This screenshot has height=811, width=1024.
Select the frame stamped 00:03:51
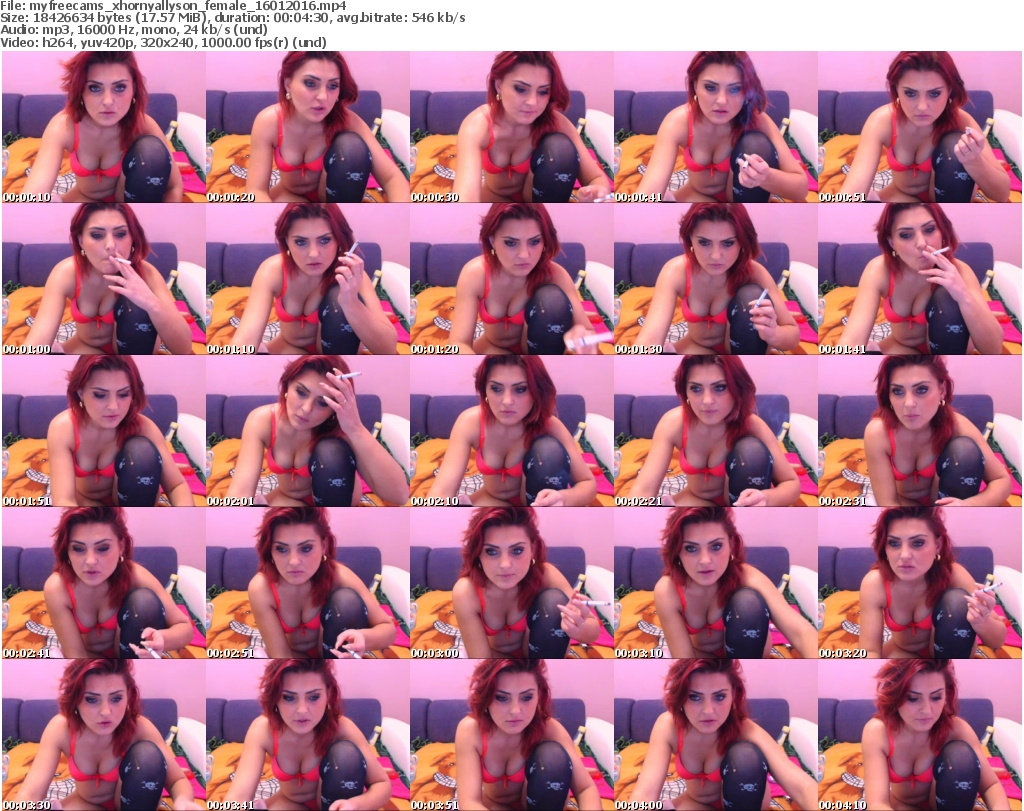pyautogui.click(x=511, y=735)
